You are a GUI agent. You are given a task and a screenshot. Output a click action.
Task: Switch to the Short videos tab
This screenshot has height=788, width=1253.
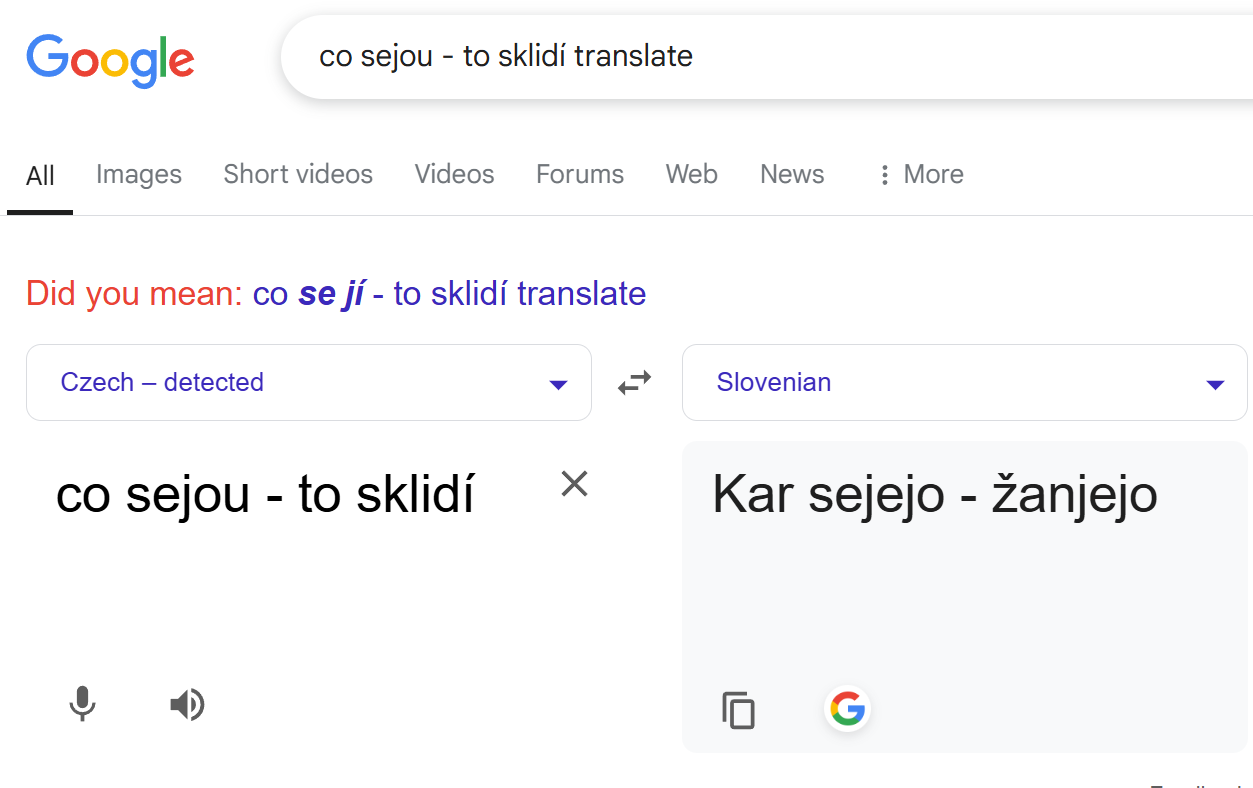click(298, 174)
